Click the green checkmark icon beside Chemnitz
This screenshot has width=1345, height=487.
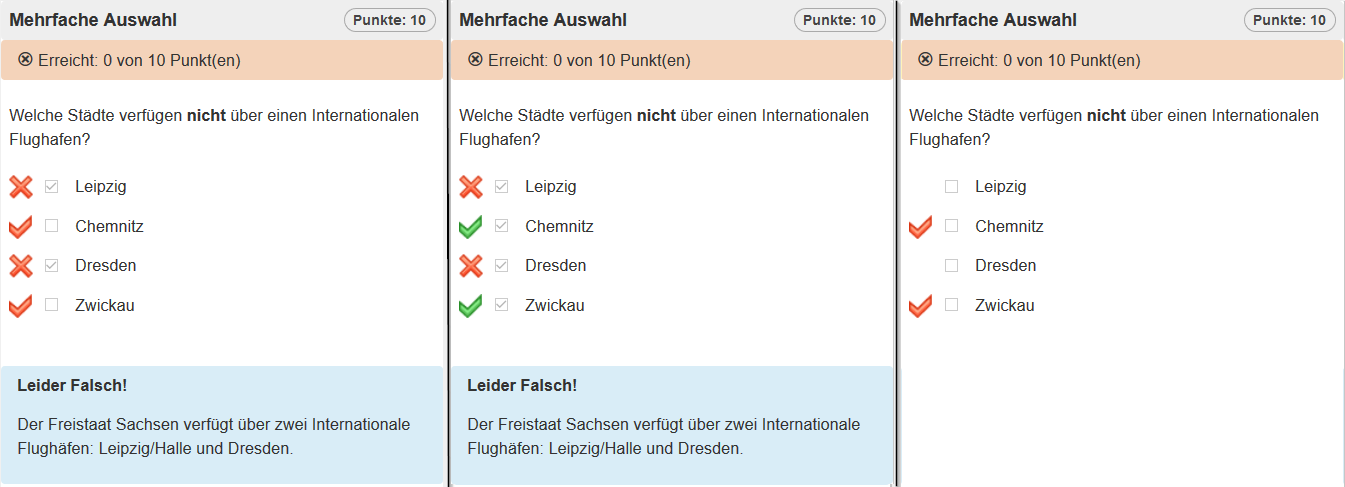470,227
